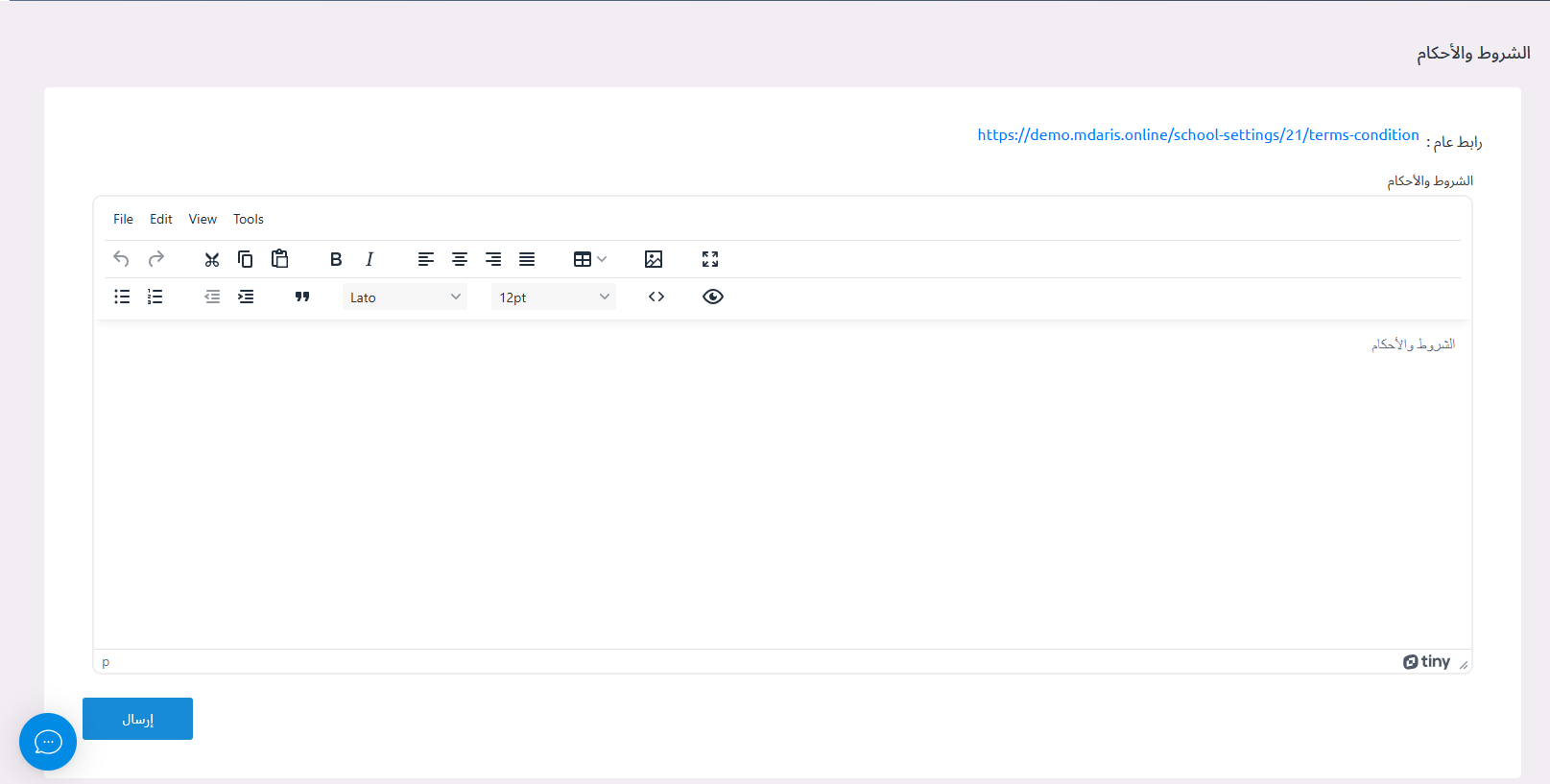This screenshot has height=784, width=1550.
Task: Click the Undo arrow icon
Action: pyautogui.click(x=121, y=259)
